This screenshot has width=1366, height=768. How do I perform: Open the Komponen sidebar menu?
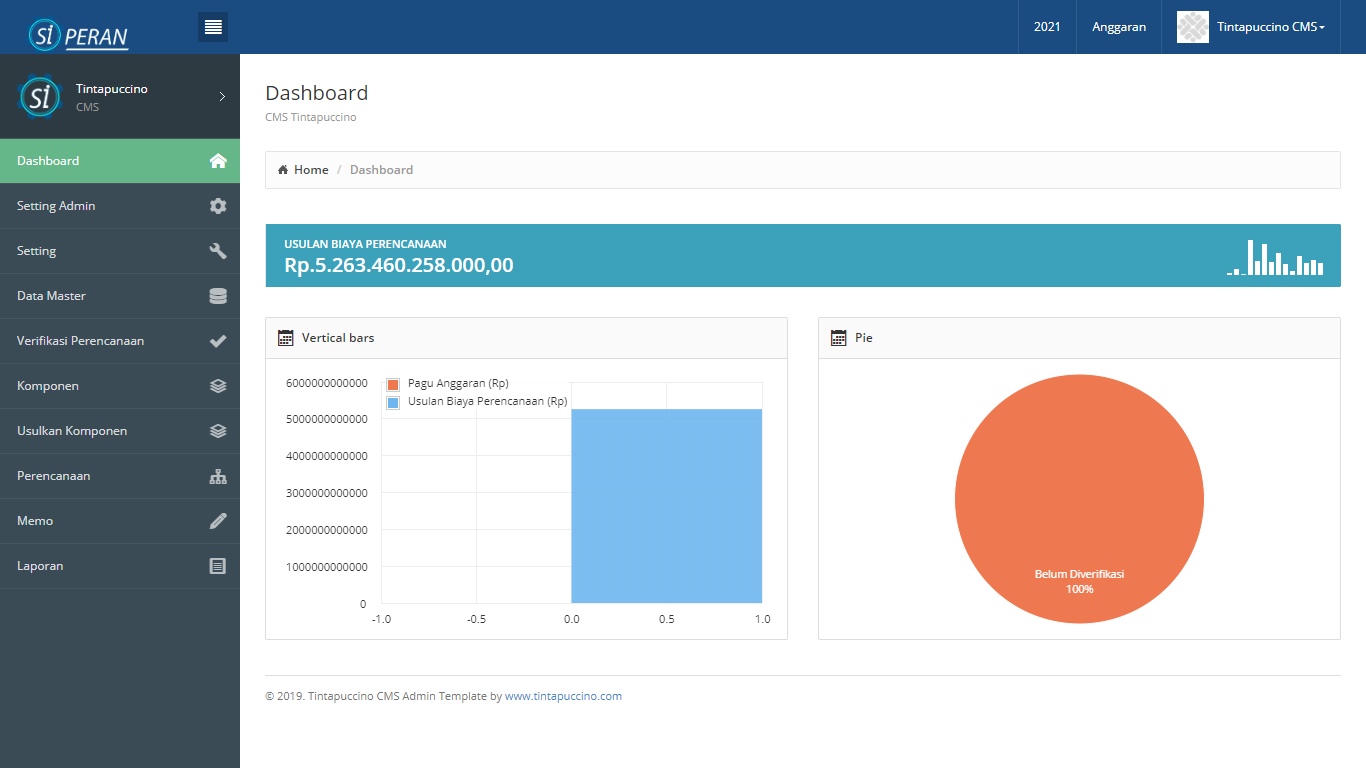[x=48, y=386]
